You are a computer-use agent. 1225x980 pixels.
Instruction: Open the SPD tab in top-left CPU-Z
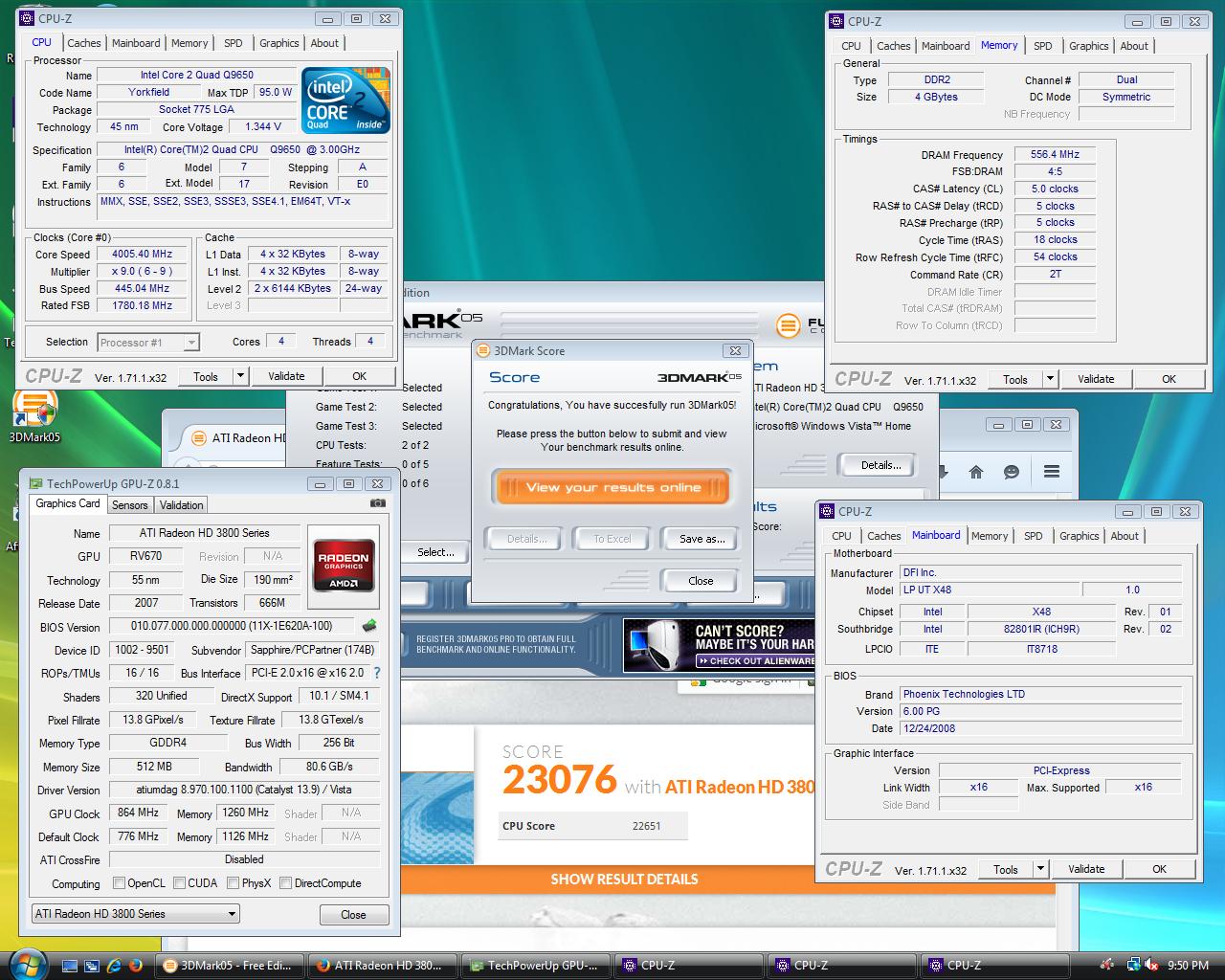[x=233, y=43]
